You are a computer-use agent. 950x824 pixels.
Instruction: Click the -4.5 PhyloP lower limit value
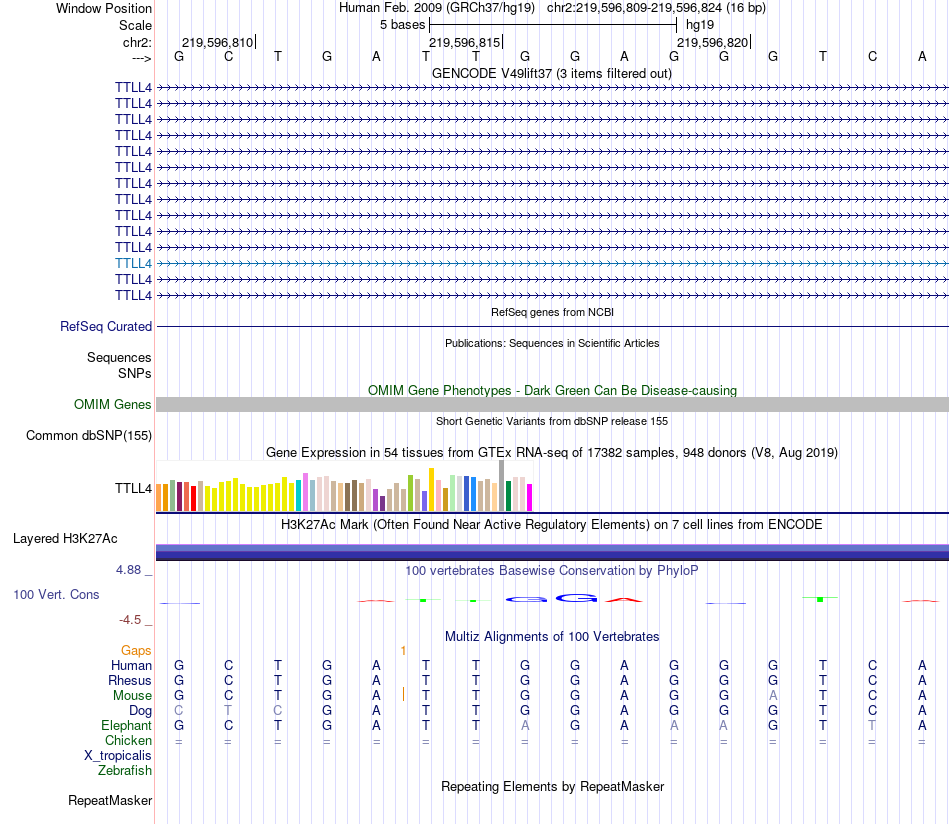(x=130, y=620)
